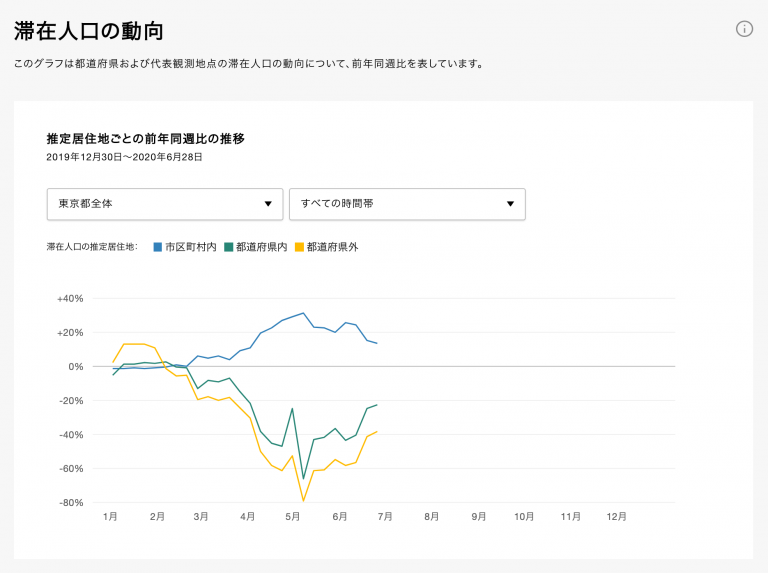Click the 7月 label on the x-axis
Viewport: 768px width, 573px height.
(x=384, y=517)
